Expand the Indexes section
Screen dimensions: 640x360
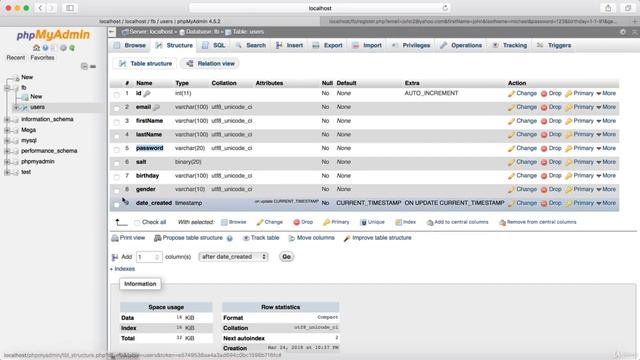pyautogui.click(x=122, y=269)
